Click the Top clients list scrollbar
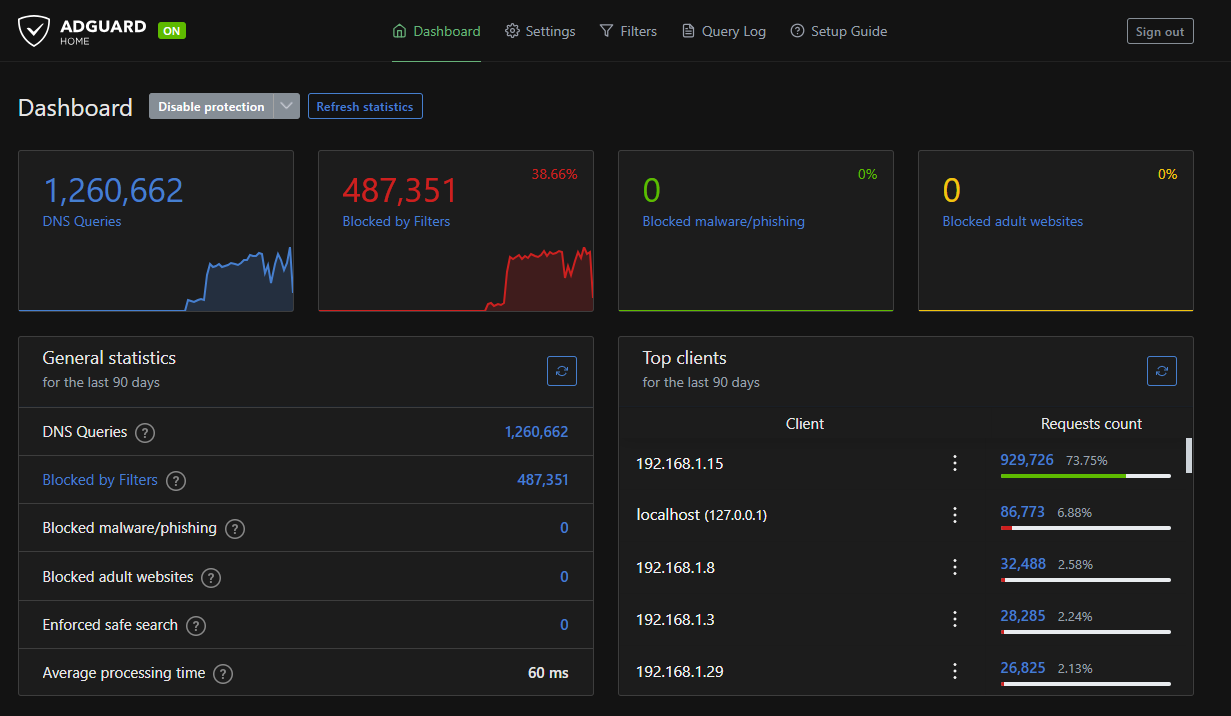1231x716 pixels. point(1188,455)
